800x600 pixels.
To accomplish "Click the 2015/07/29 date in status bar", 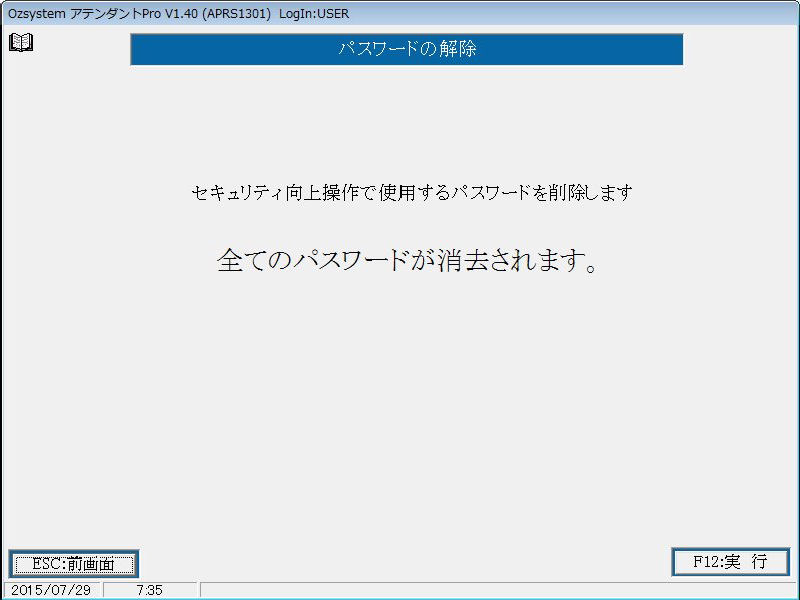I will [51, 590].
